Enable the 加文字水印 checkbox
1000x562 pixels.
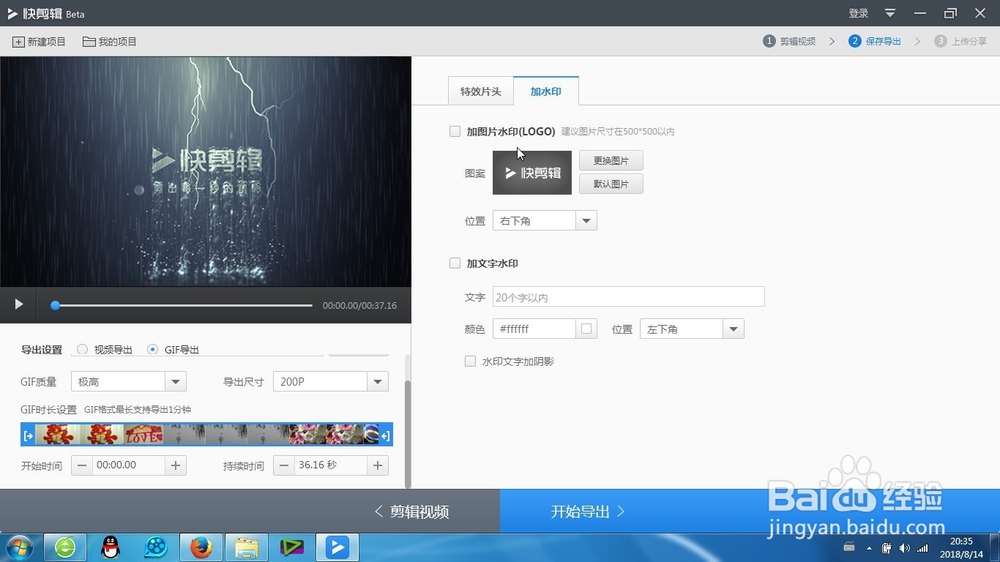(455, 263)
